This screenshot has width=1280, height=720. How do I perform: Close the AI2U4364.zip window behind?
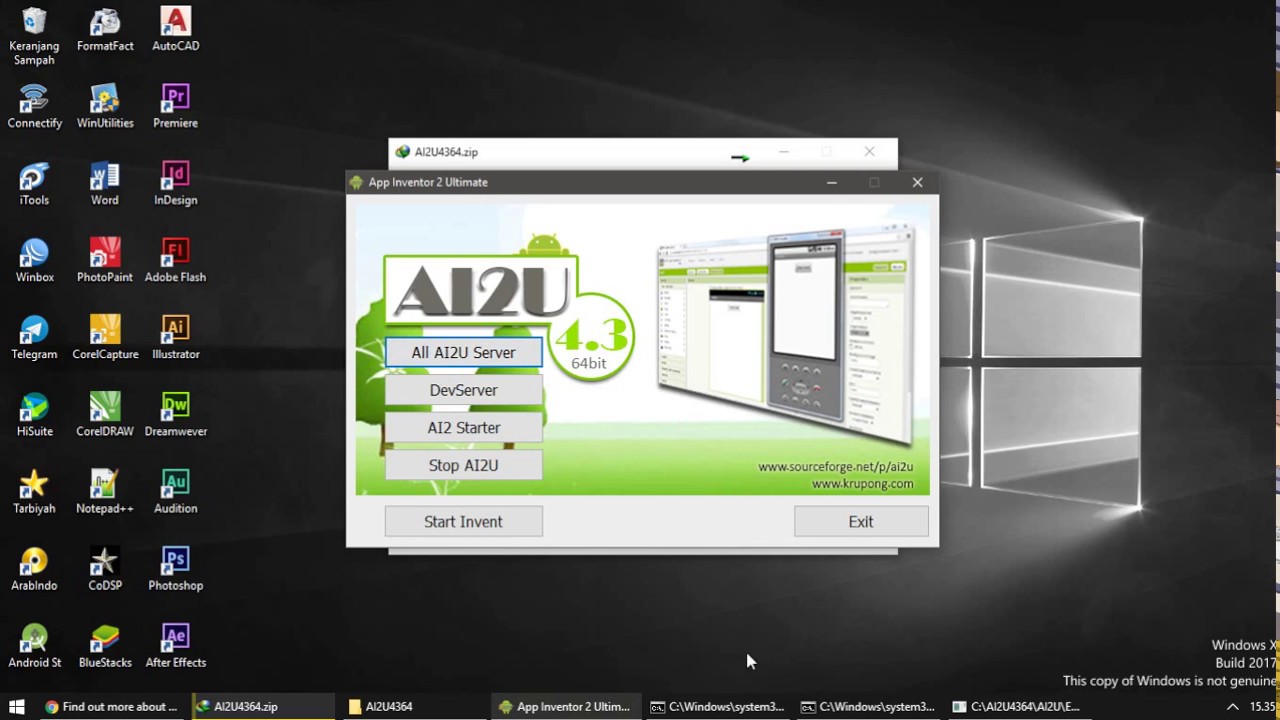[869, 152]
